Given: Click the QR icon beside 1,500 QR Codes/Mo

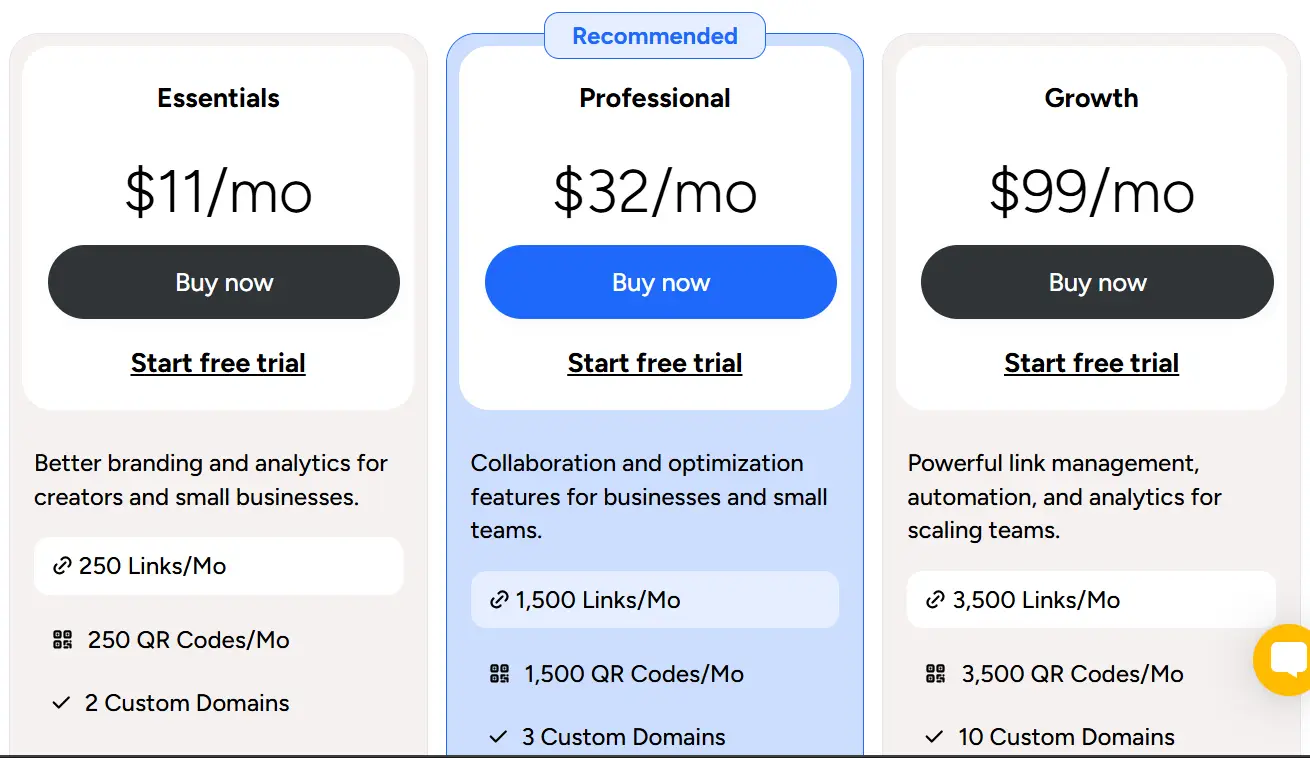Looking at the screenshot, I should click(499, 674).
